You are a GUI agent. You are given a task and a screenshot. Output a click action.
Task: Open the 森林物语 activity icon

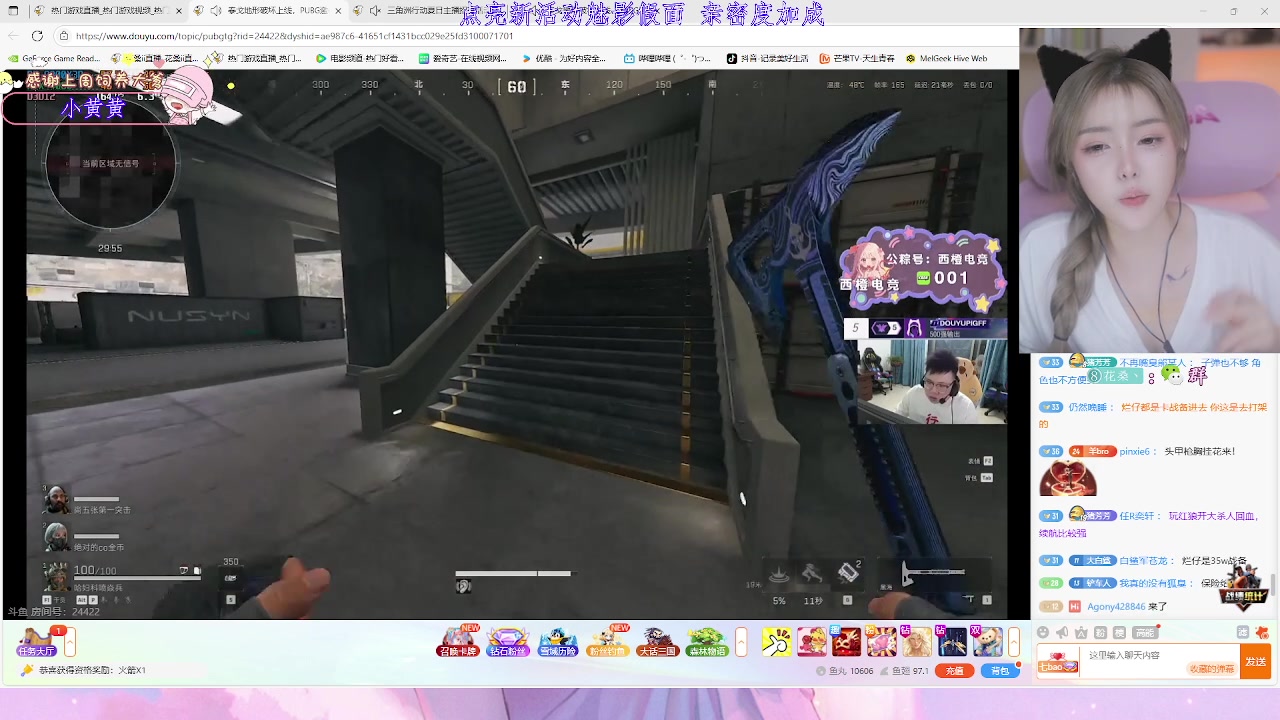coord(707,641)
